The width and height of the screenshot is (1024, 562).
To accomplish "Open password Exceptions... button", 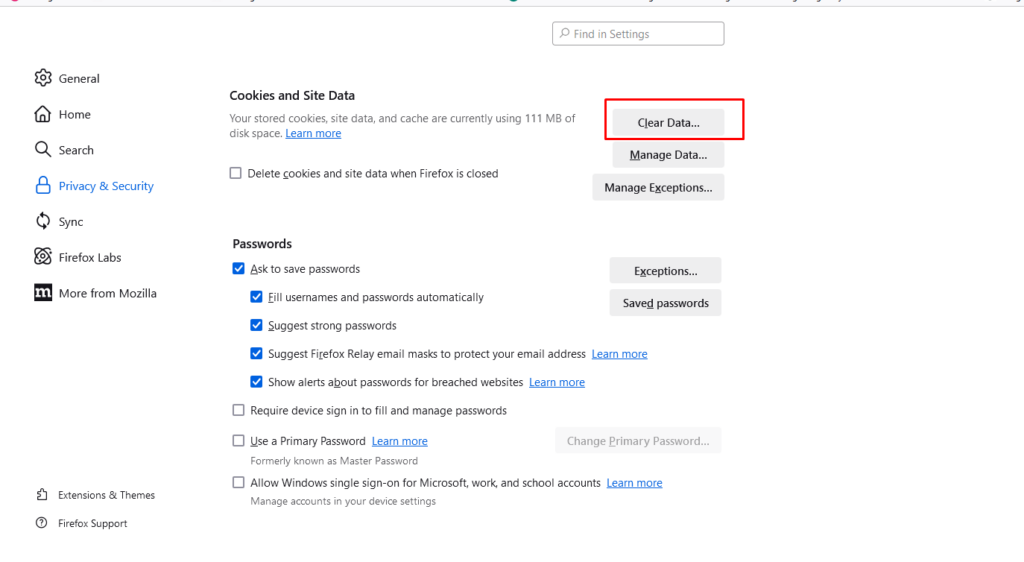I will [665, 270].
